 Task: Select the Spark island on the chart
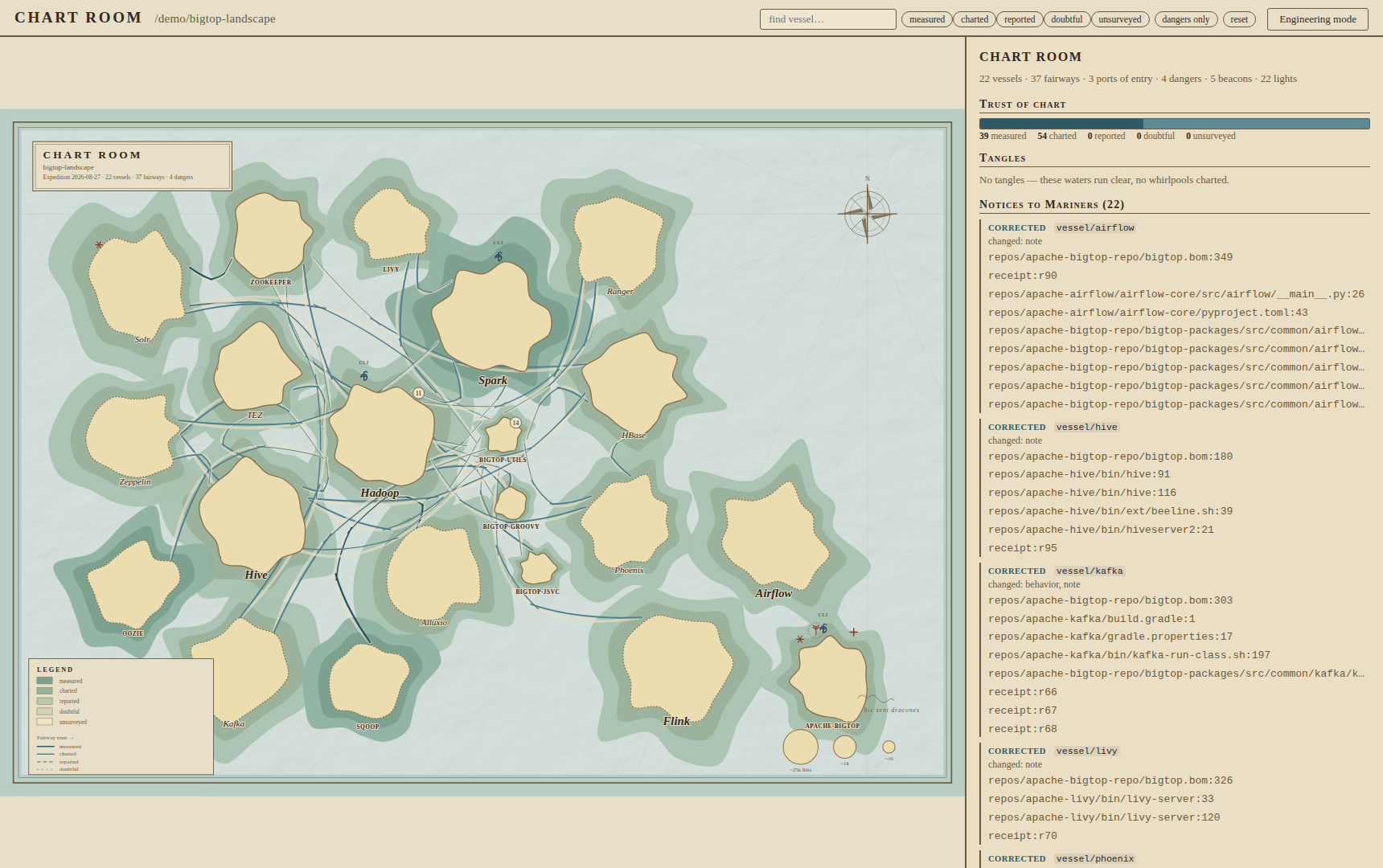[x=491, y=317]
